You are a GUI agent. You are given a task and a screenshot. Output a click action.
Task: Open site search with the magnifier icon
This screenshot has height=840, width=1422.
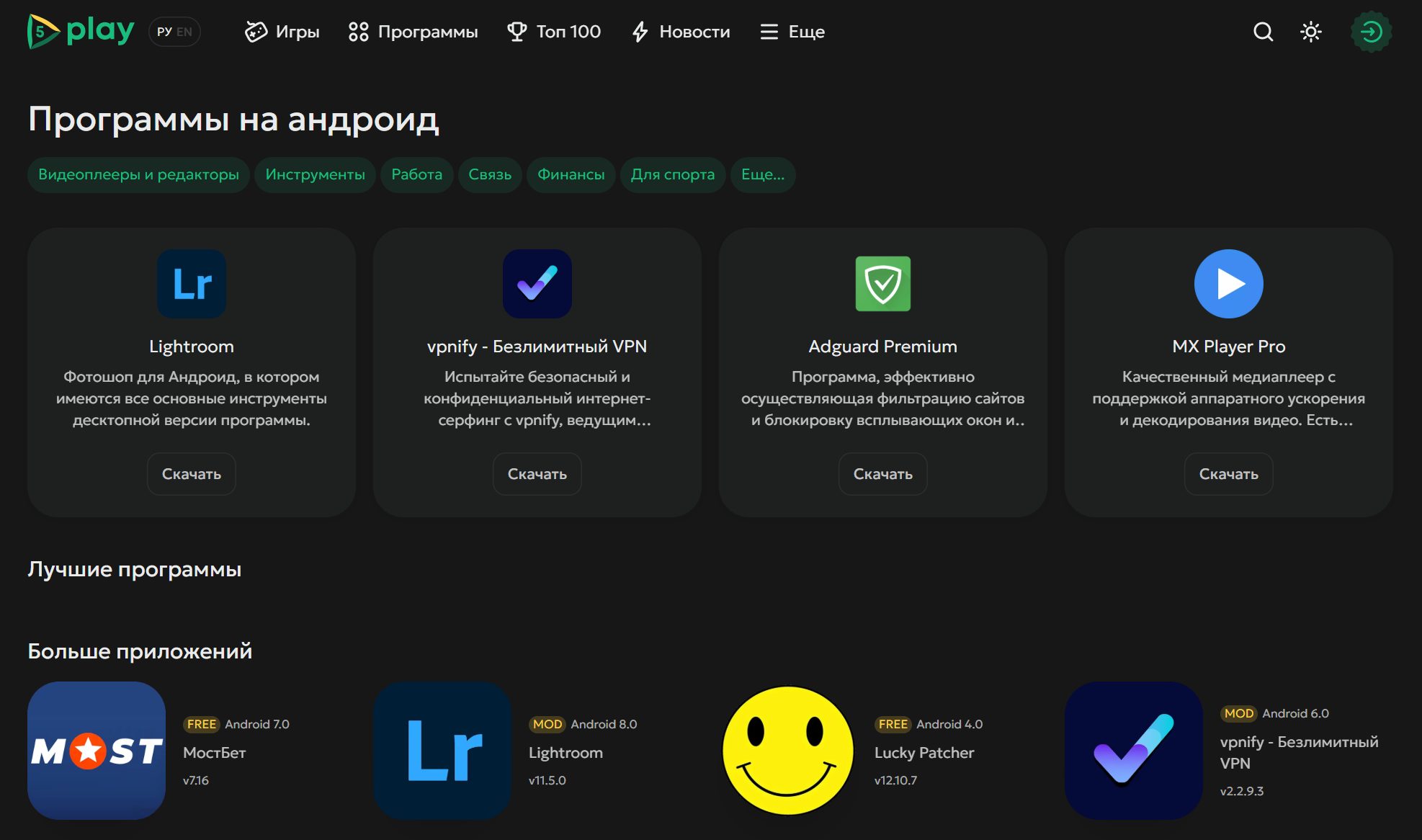point(1263,32)
